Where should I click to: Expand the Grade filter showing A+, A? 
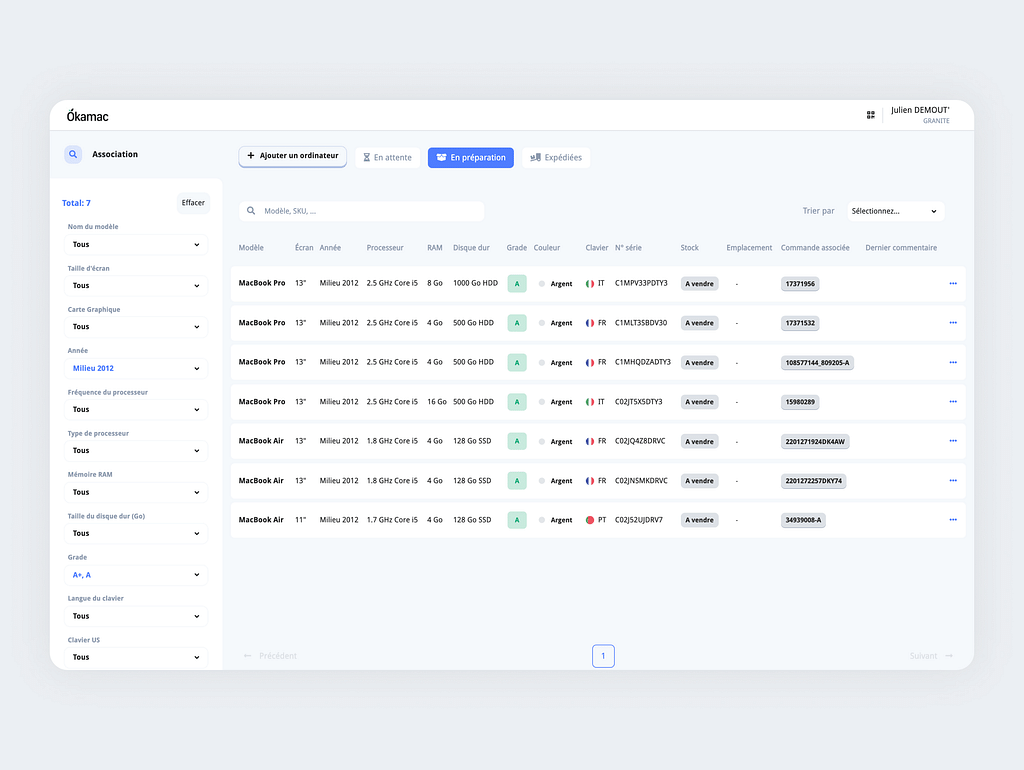[137, 575]
